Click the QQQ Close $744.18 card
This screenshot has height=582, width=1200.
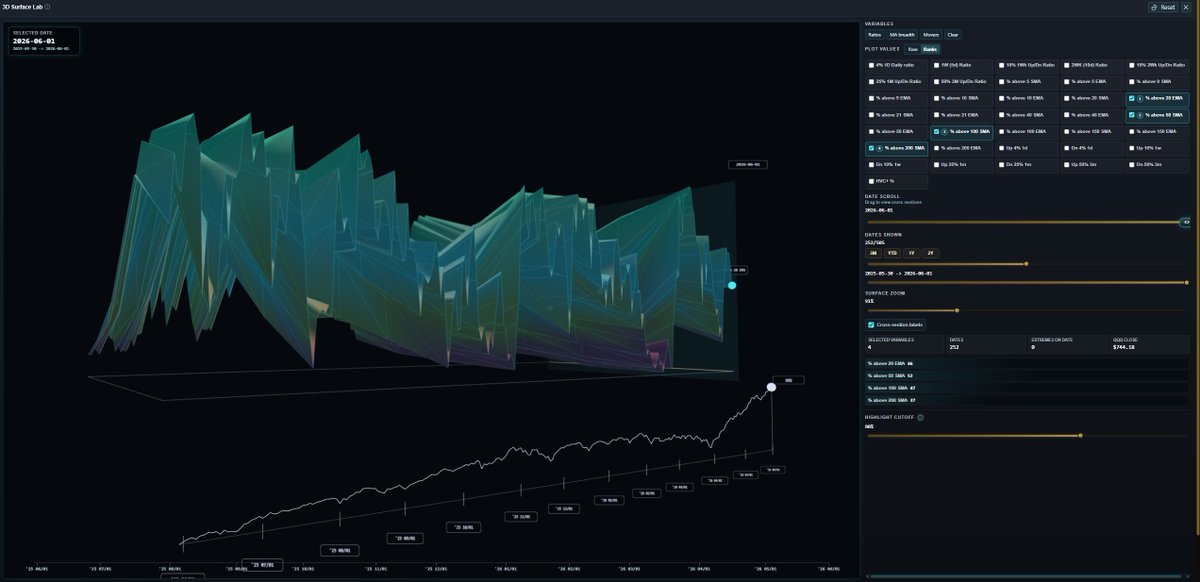click(1150, 345)
